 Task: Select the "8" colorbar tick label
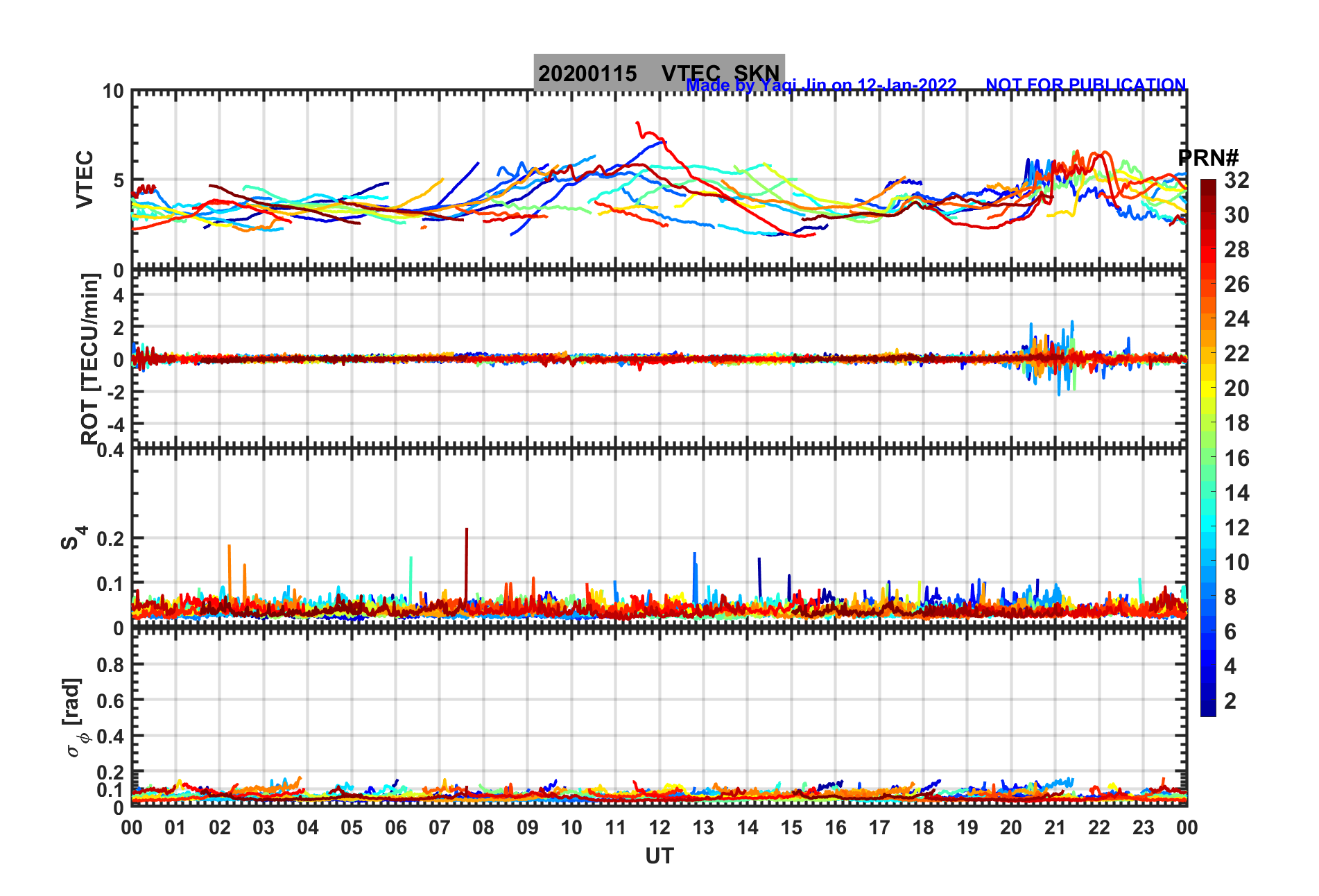pyautogui.click(x=1230, y=597)
